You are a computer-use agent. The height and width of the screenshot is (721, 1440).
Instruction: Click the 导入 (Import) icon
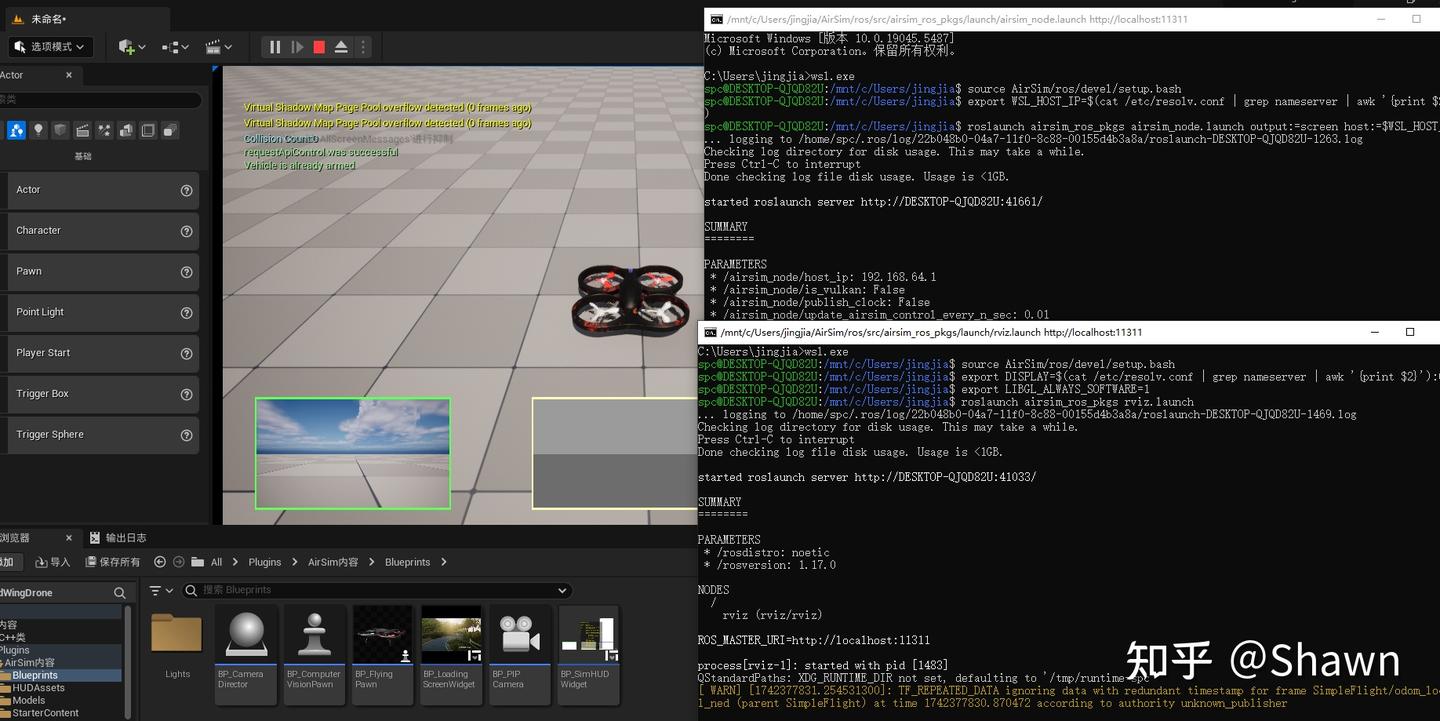click(48, 562)
